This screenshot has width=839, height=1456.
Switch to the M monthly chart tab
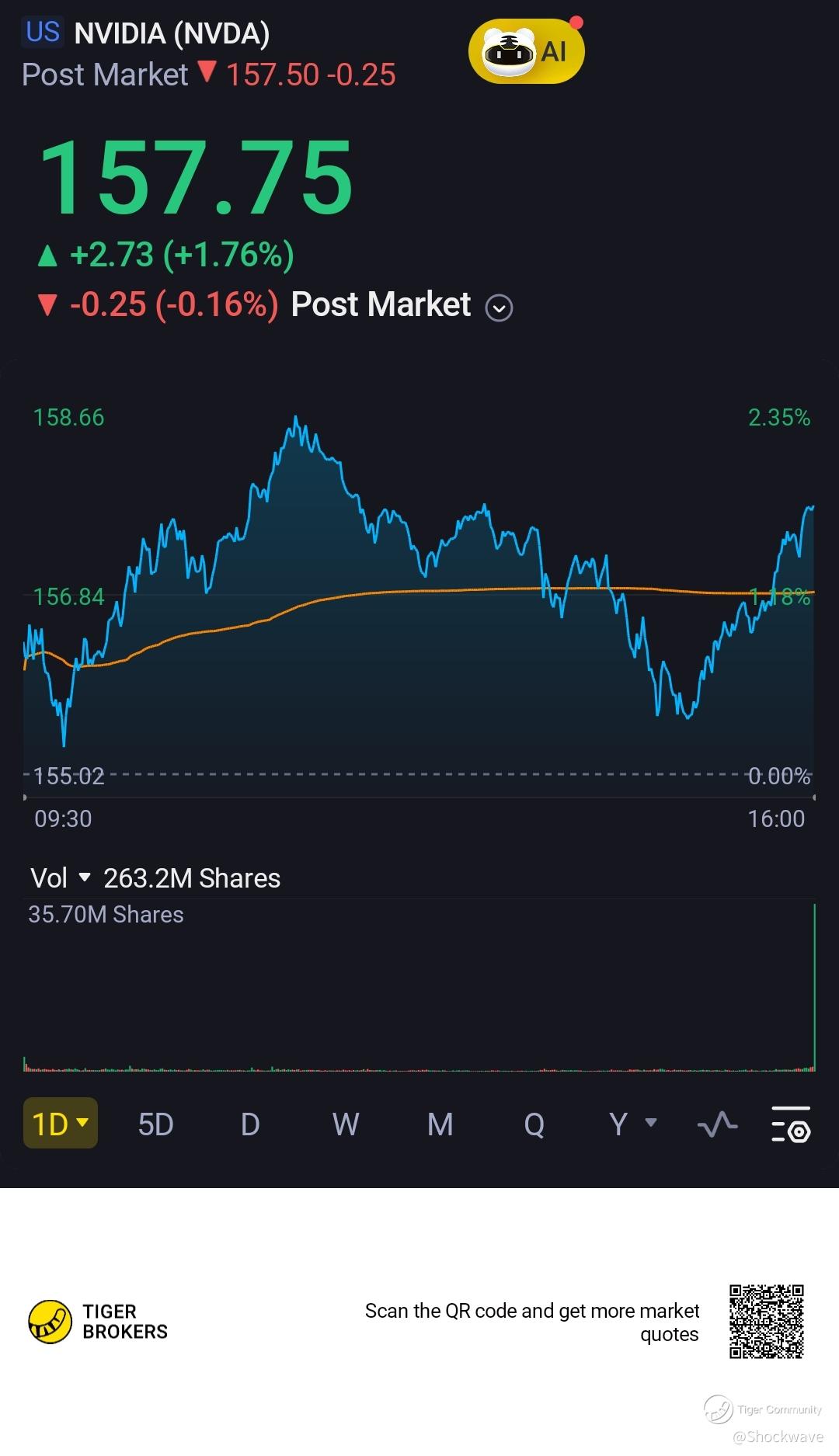click(440, 1124)
